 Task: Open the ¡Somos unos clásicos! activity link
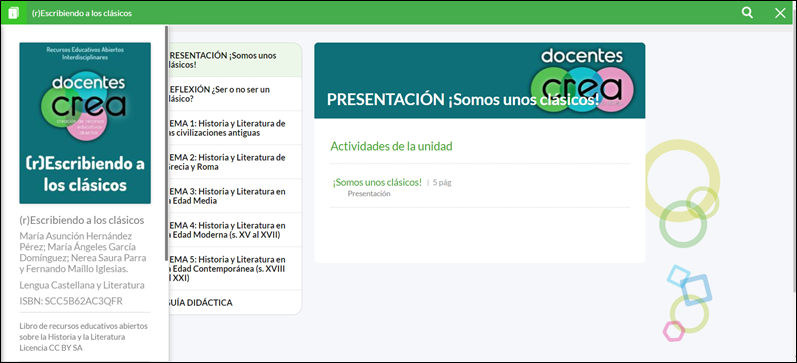tap(377, 182)
